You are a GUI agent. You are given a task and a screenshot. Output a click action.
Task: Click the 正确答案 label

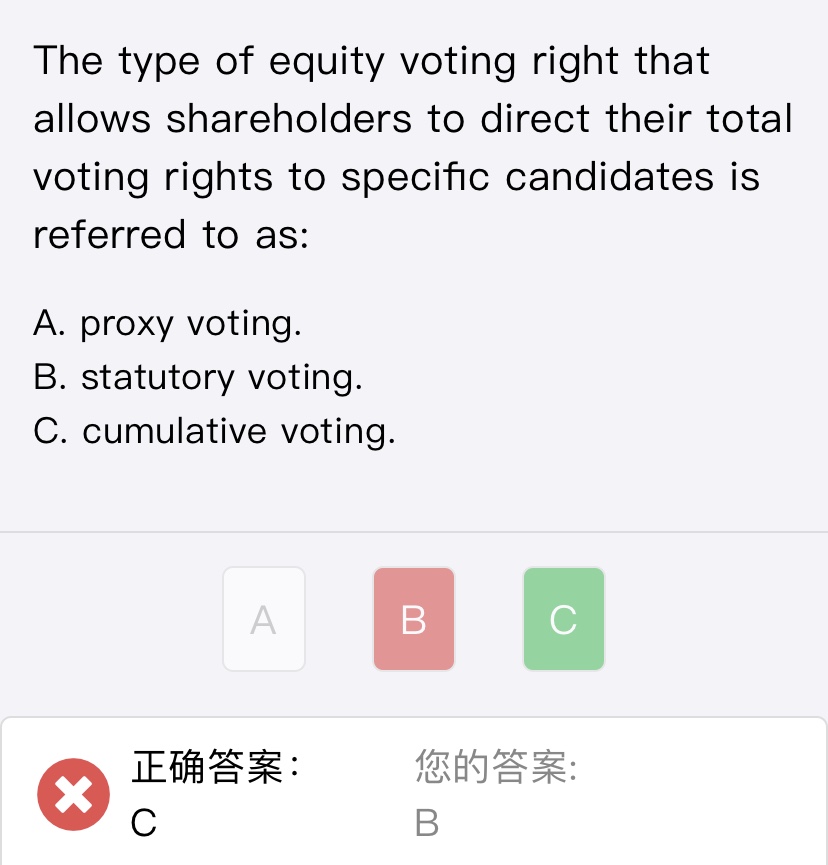pyautogui.click(x=216, y=767)
